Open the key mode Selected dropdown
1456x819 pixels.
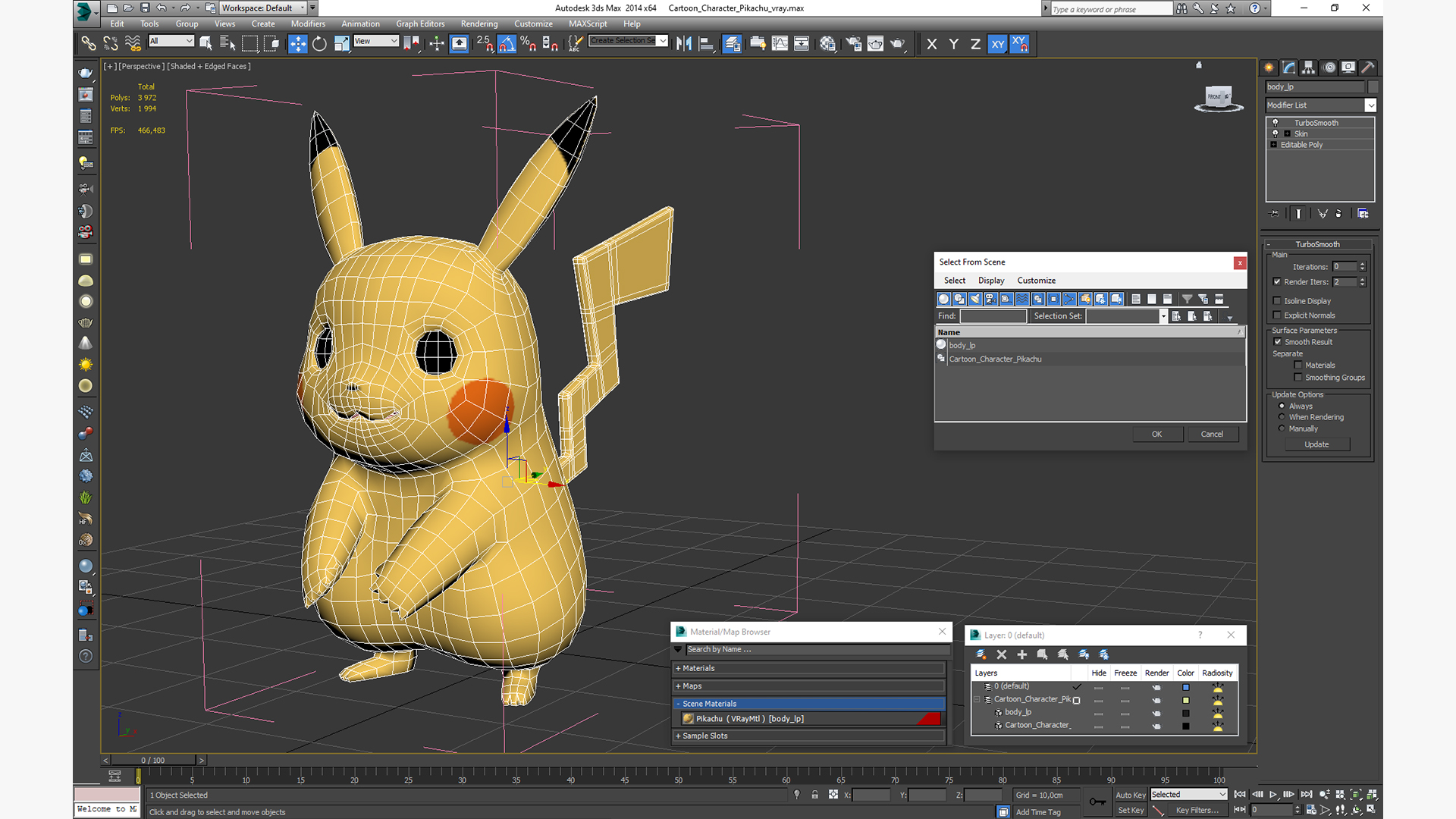[x=1188, y=795]
